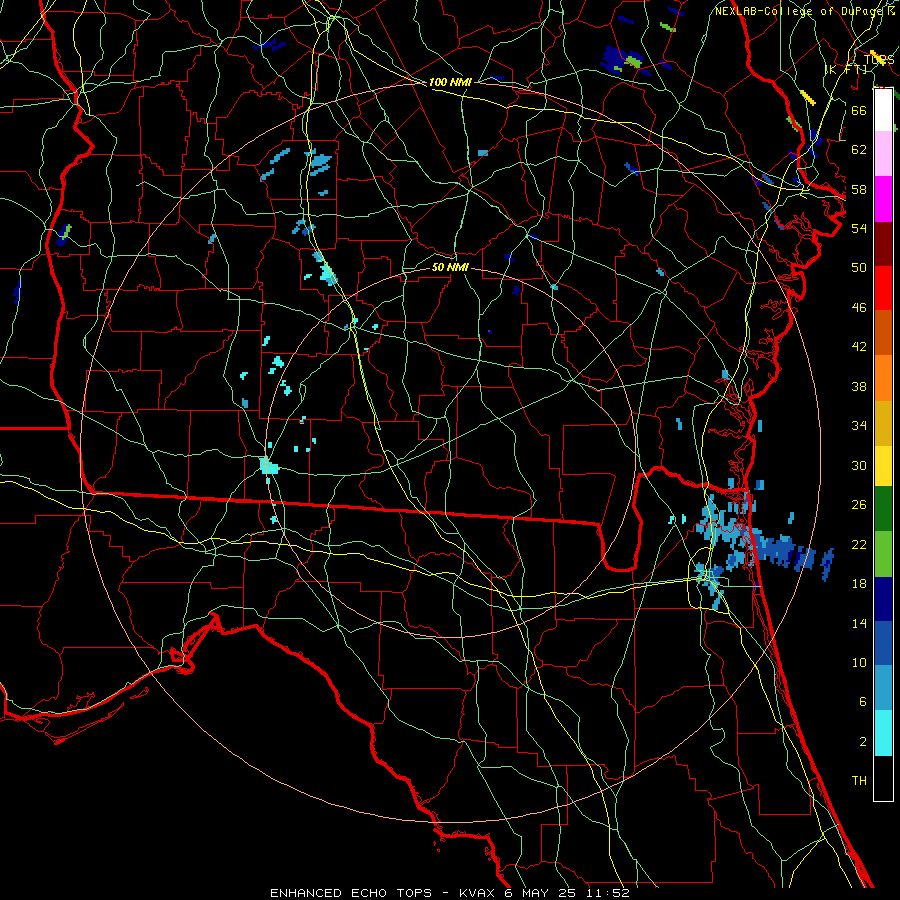The height and width of the screenshot is (900, 900).
Task: Click the bright red legend swatch
Action: [883, 288]
